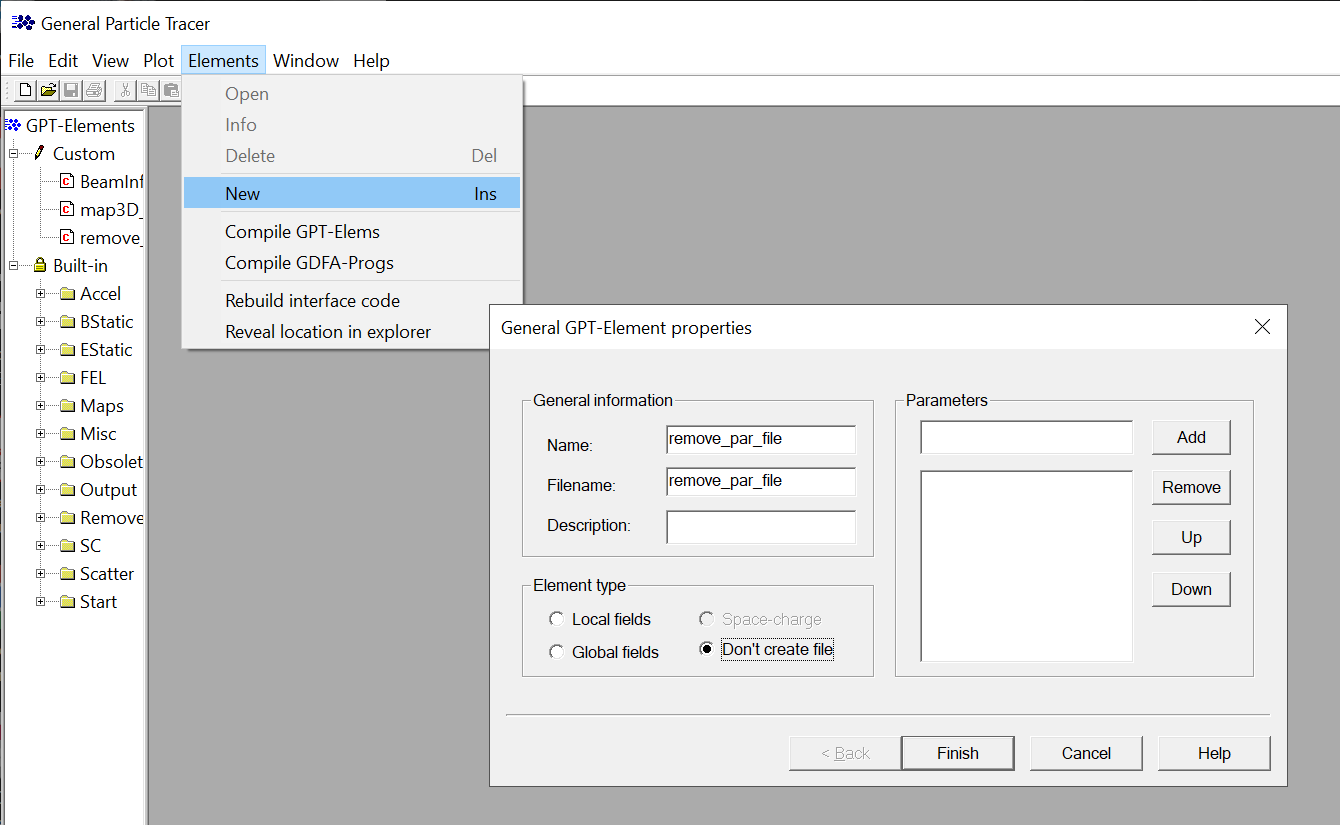This screenshot has width=1340, height=825.
Task: Click the padlock icon beside Built-in
Action: (x=40, y=265)
